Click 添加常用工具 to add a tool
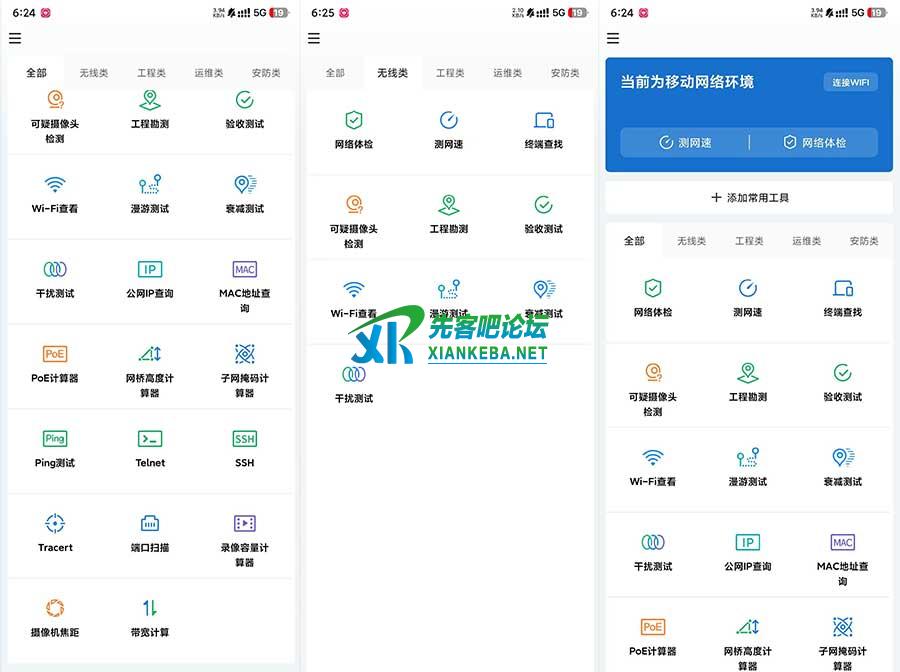Image resolution: width=900 pixels, height=672 pixels. coord(749,198)
